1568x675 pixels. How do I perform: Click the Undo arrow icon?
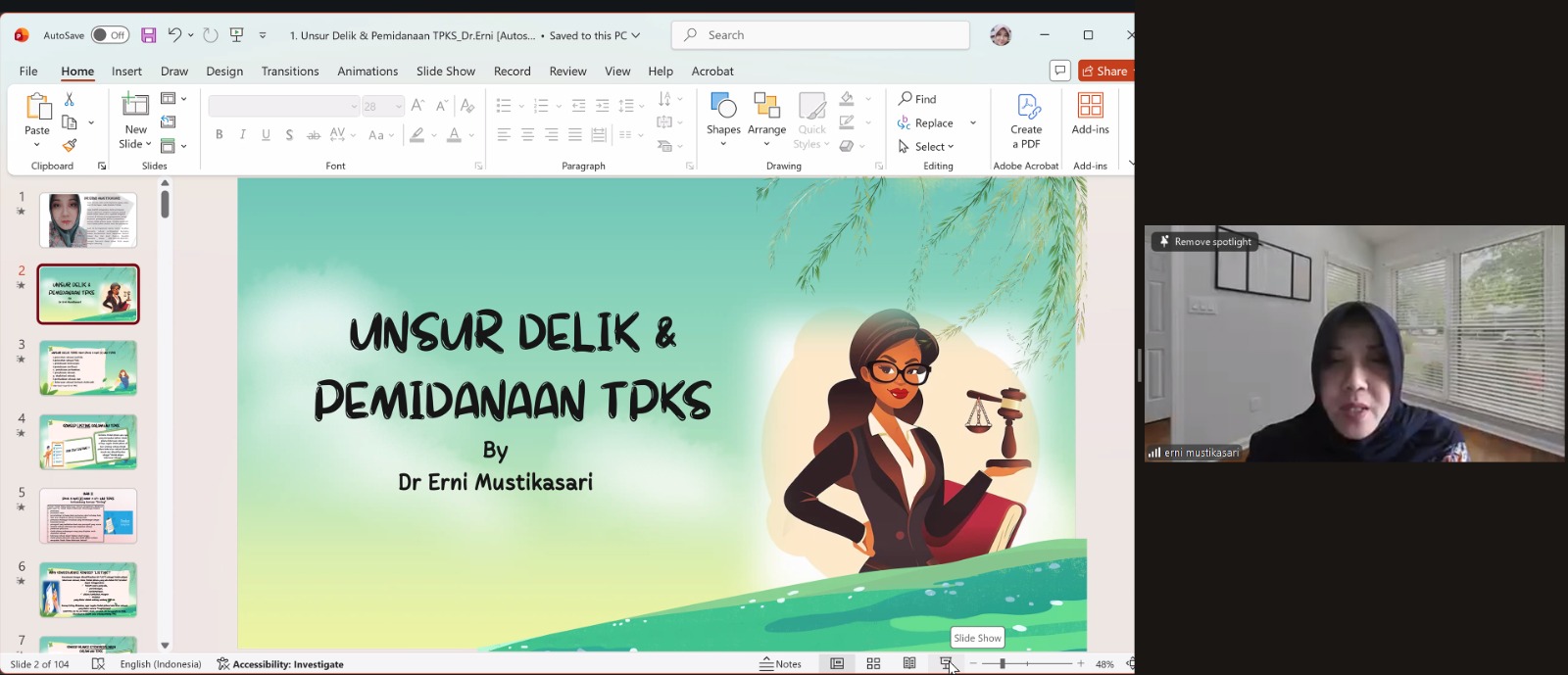(174, 35)
